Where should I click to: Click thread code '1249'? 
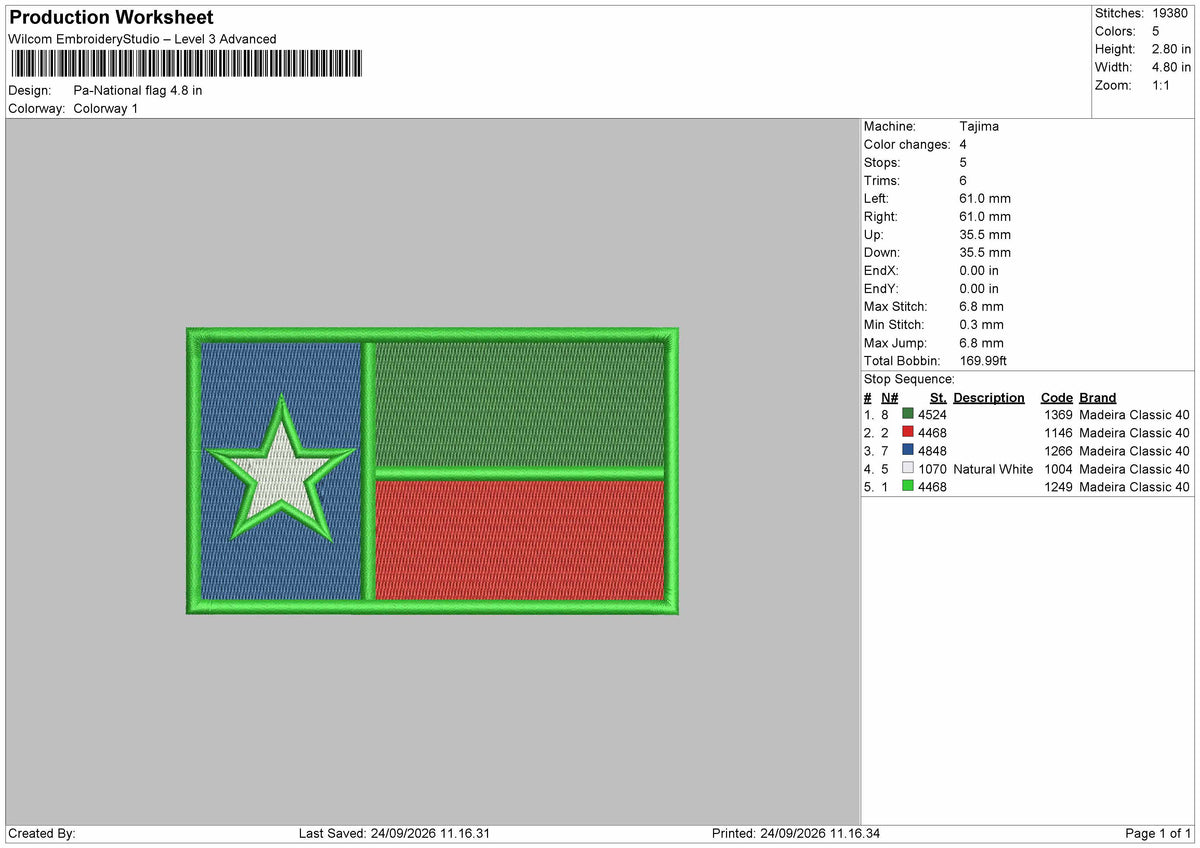coord(1058,486)
